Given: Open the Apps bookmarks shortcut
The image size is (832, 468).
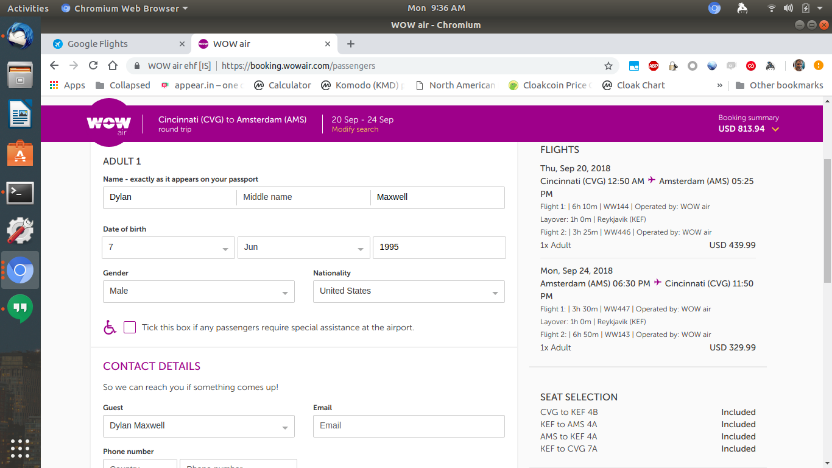Looking at the screenshot, I should tap(67, 85).
